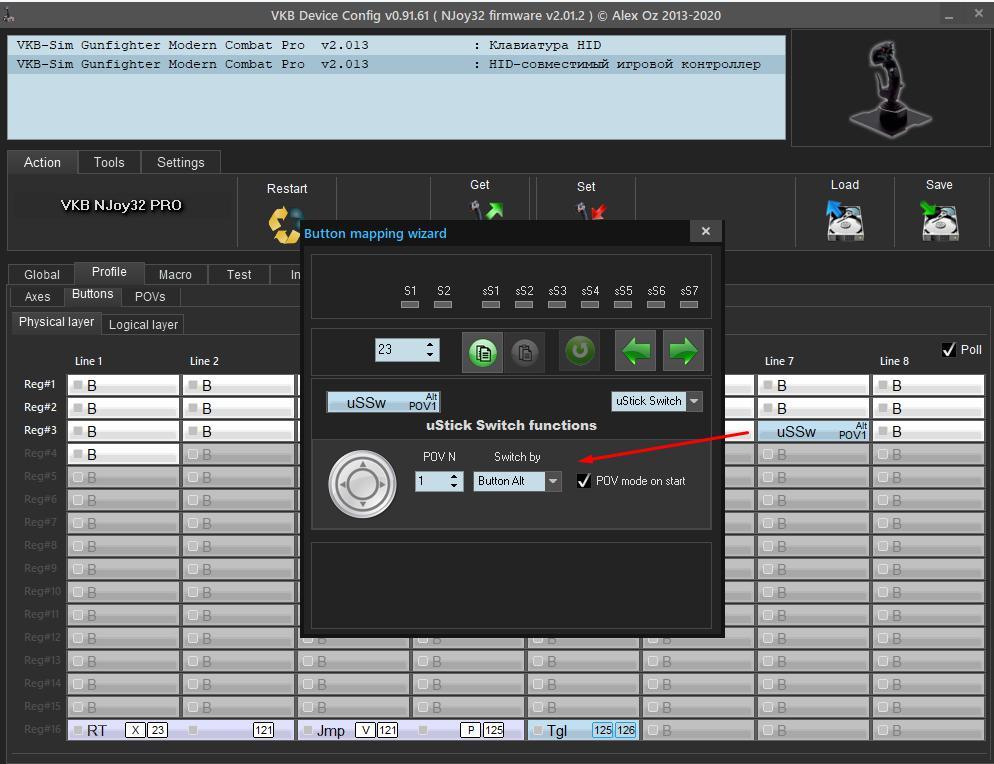
Task: Click the uSSw POV1 preview button in wizard
Action: [x=383, y=402]
